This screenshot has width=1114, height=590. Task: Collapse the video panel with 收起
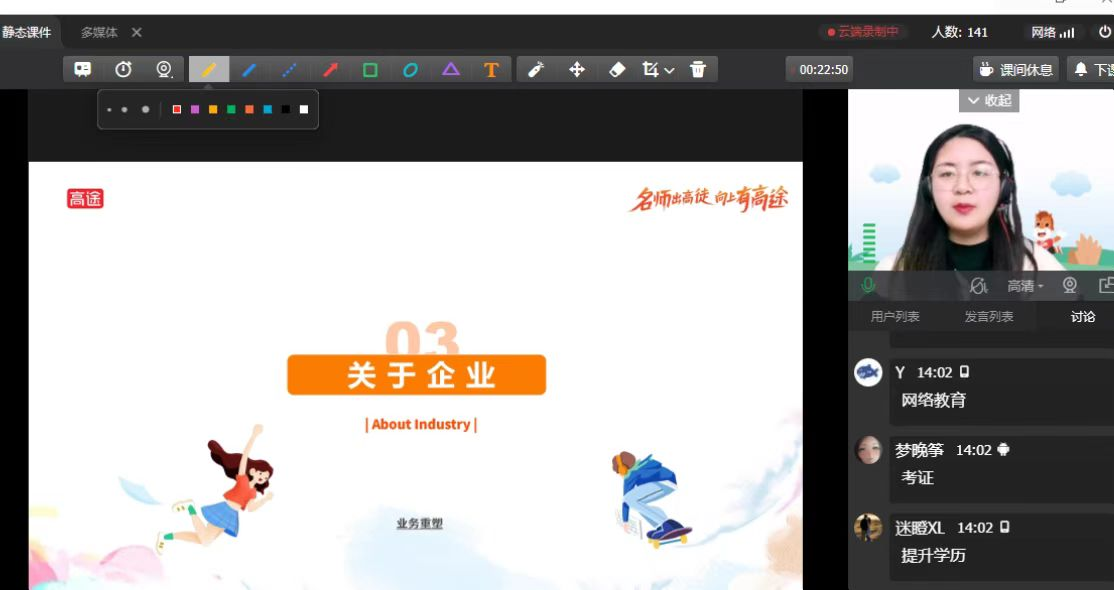coord(989,101)
